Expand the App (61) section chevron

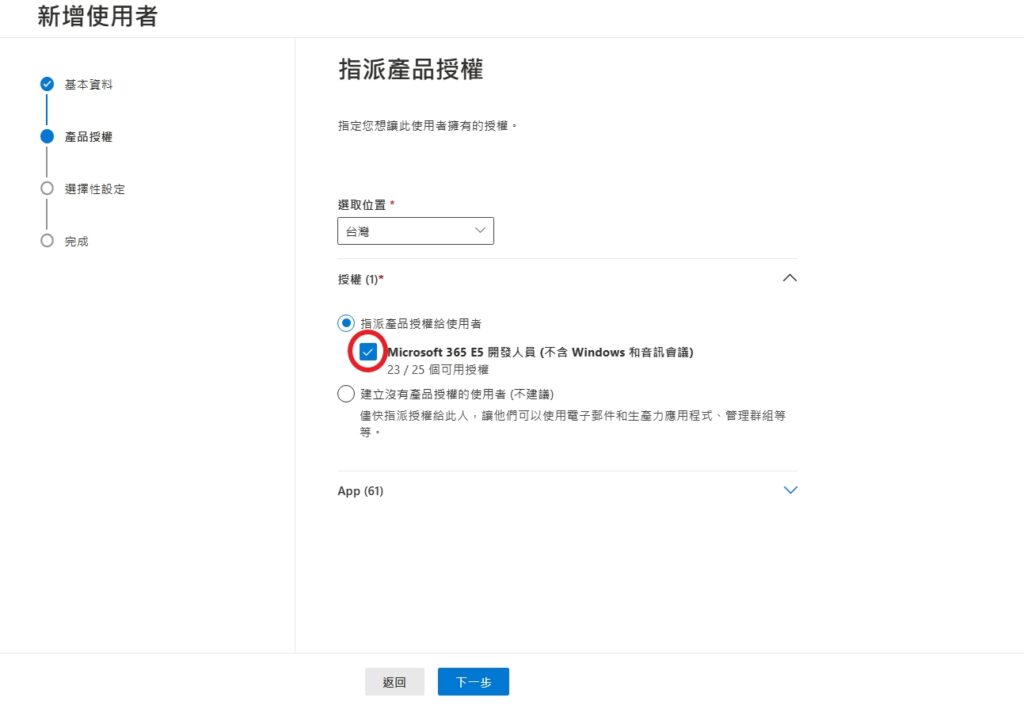[x=790, y=490]
